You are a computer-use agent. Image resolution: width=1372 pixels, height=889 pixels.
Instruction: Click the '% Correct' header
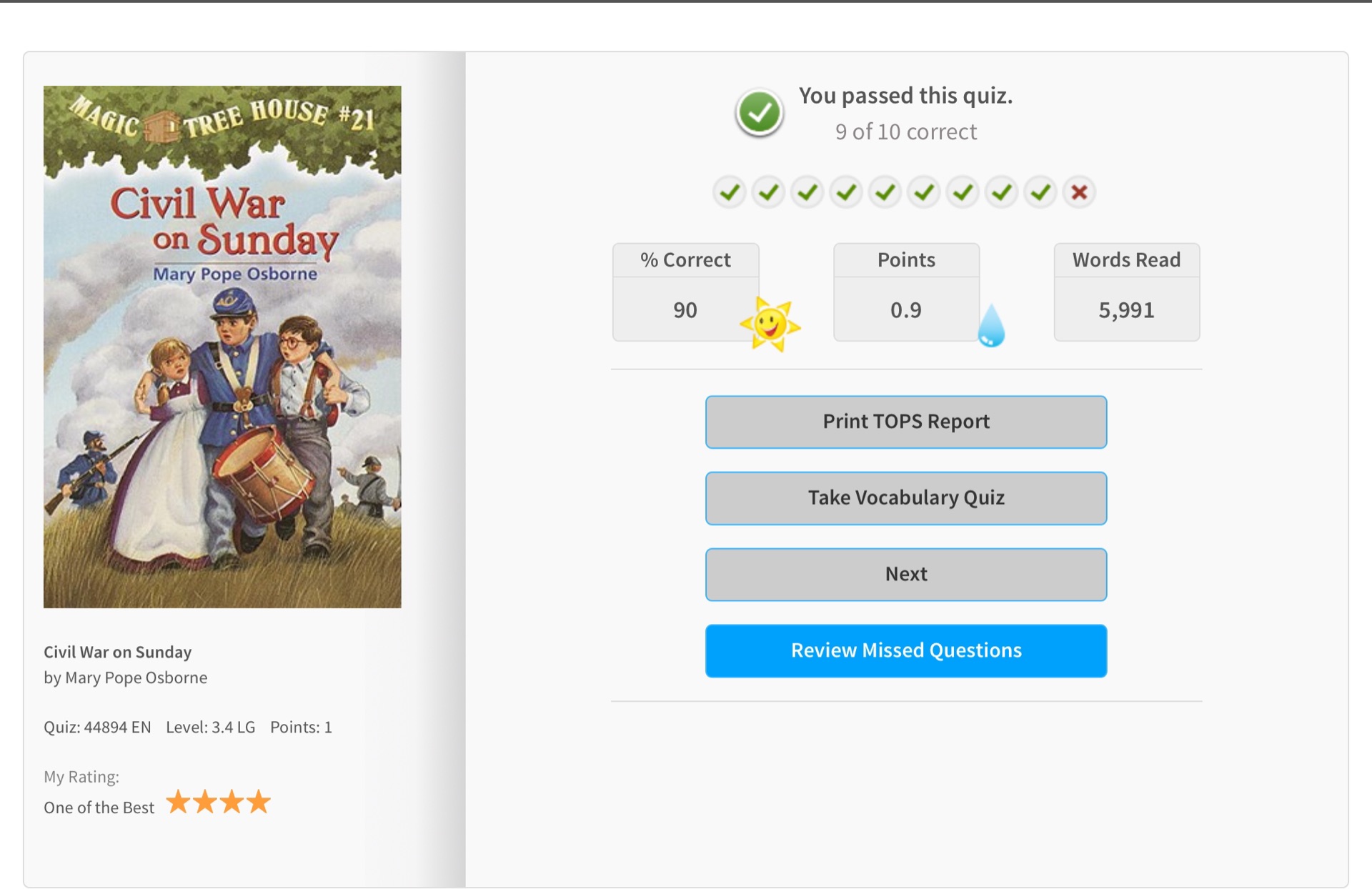pyautogui.click(x=685, y=260)
